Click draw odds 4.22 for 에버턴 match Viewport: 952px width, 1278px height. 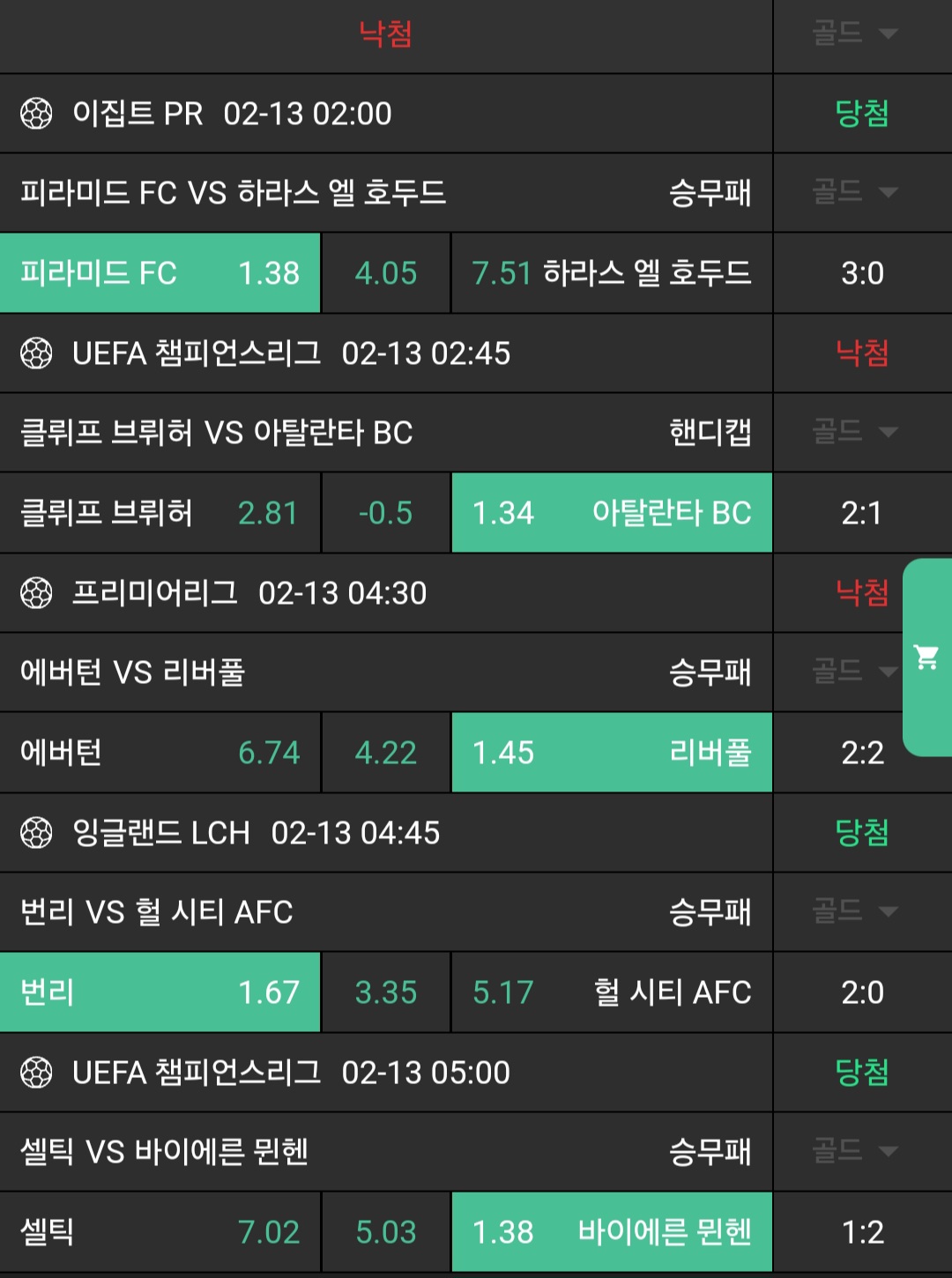[x=386, y=753]
